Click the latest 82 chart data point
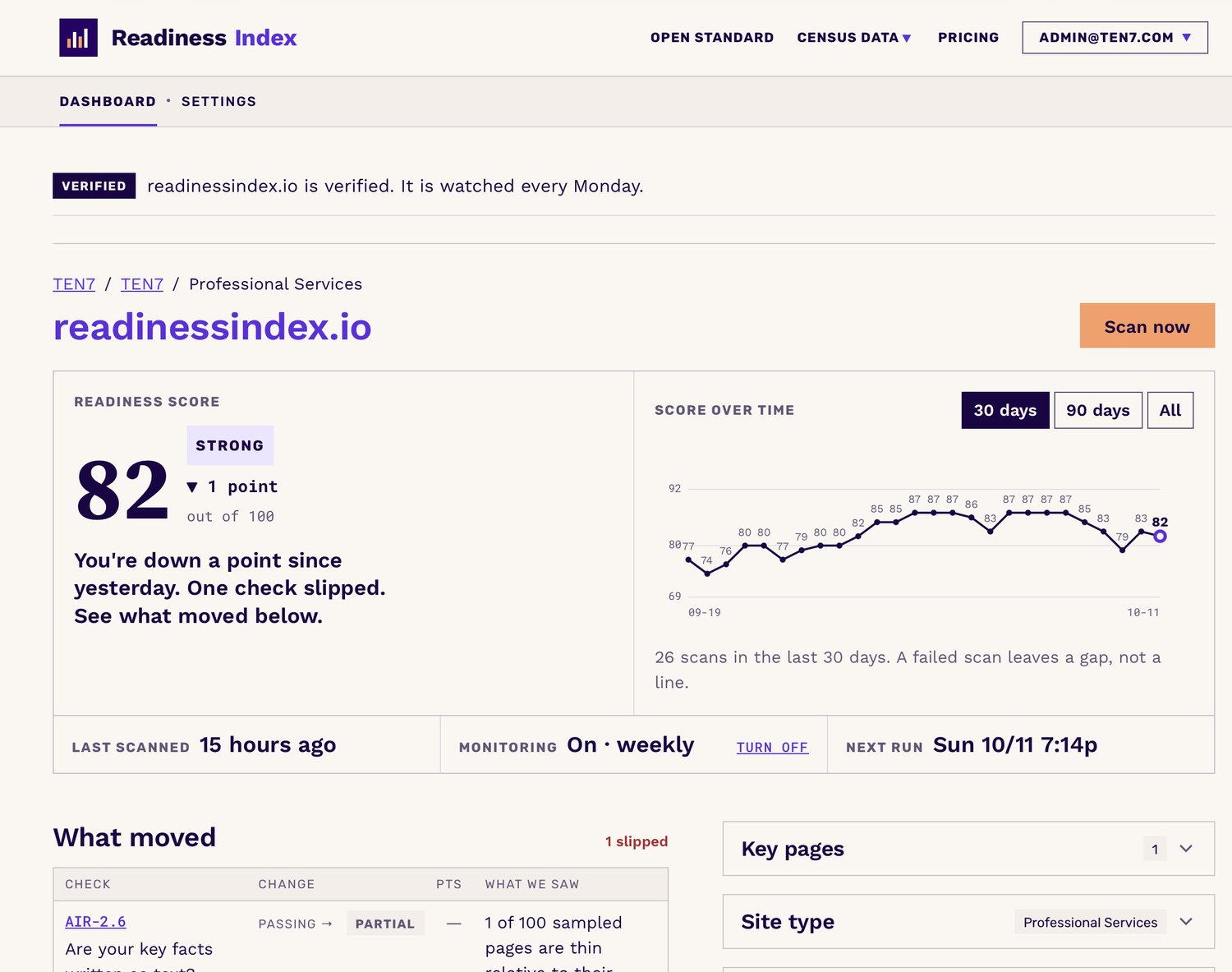The image size is (1232, 972). coord(1160,537)
